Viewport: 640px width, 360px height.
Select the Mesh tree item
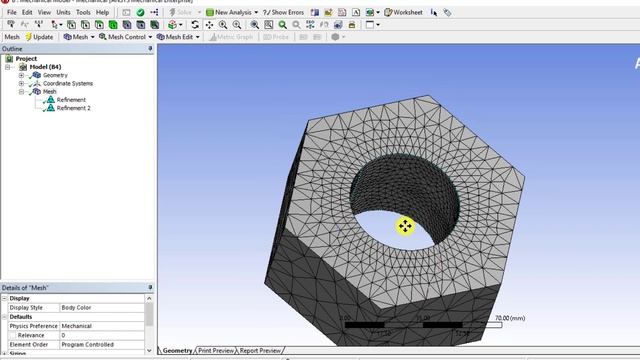tap(49, 91)
